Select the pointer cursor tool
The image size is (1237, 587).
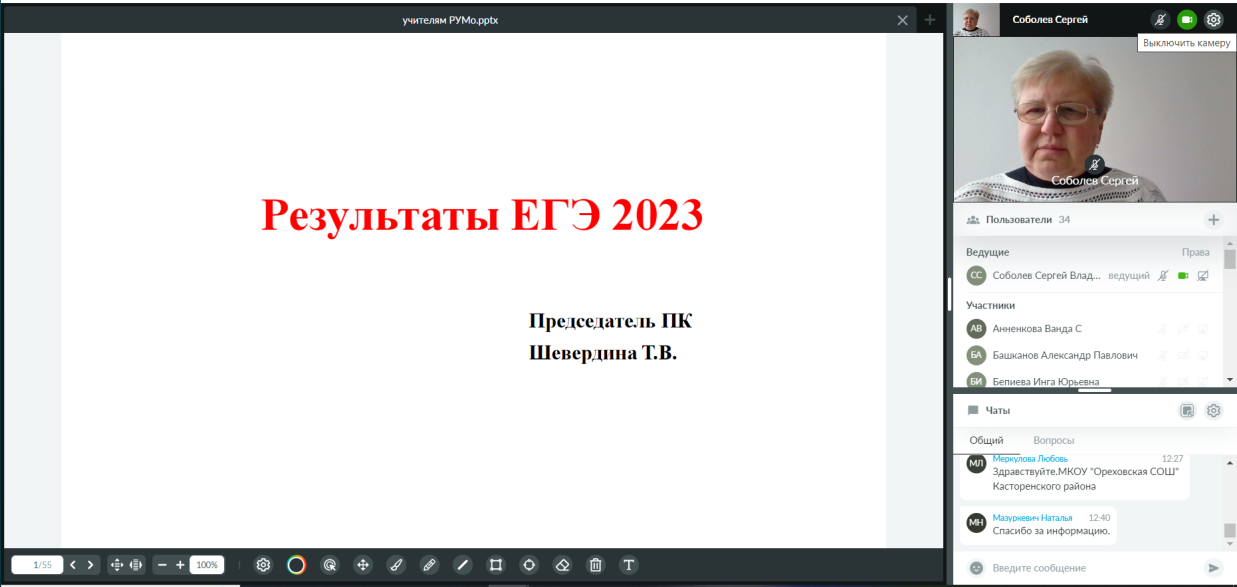(329, 565)
